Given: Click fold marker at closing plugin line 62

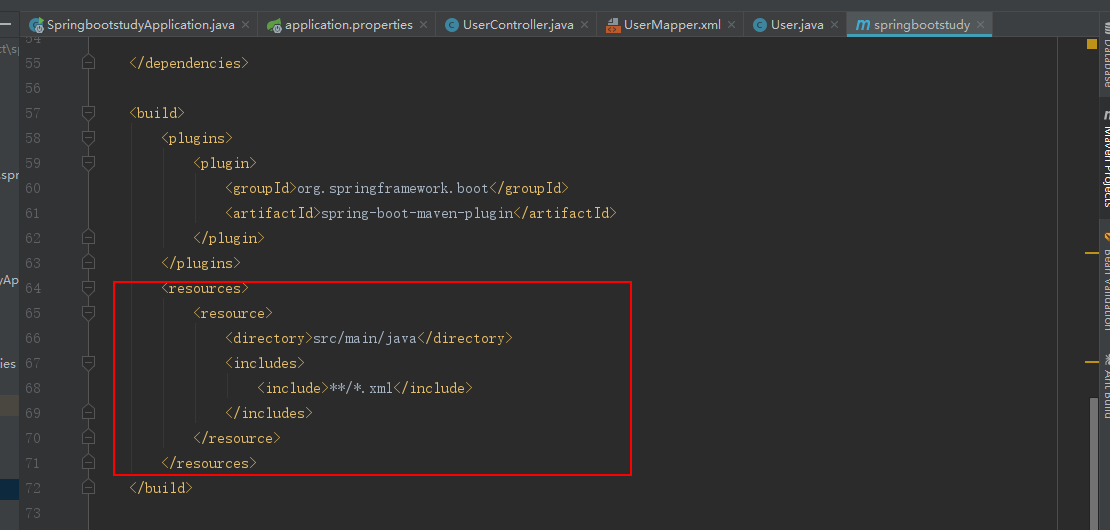Looking at the screenshot, I should click(x=88, y=238).
